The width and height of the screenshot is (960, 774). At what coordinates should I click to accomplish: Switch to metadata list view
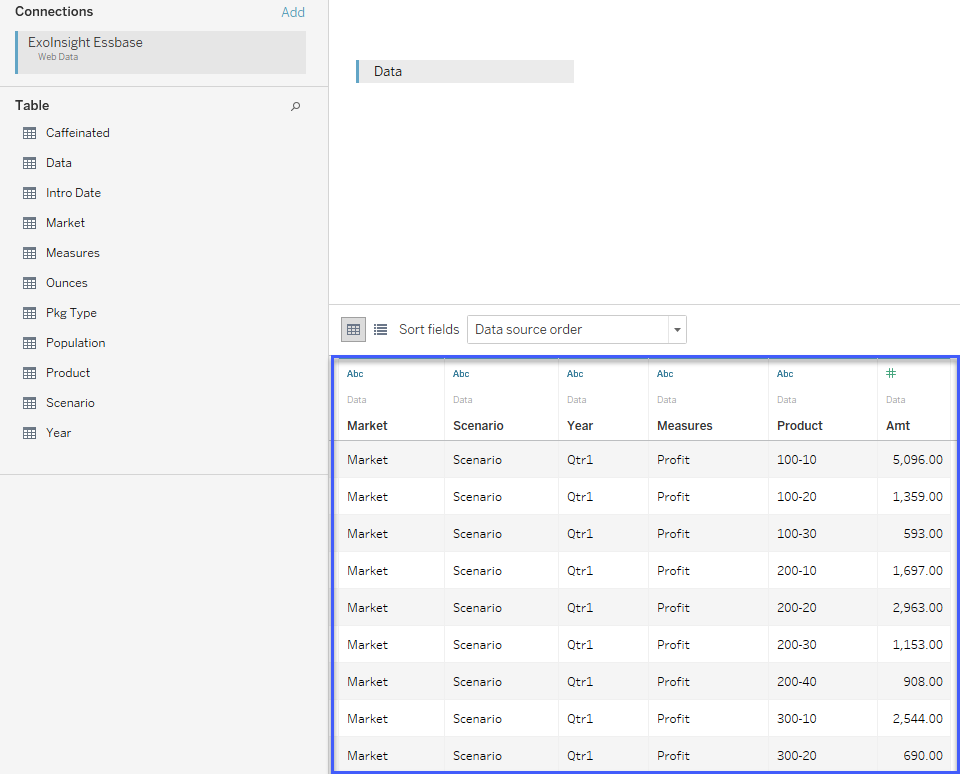point(380,329)
